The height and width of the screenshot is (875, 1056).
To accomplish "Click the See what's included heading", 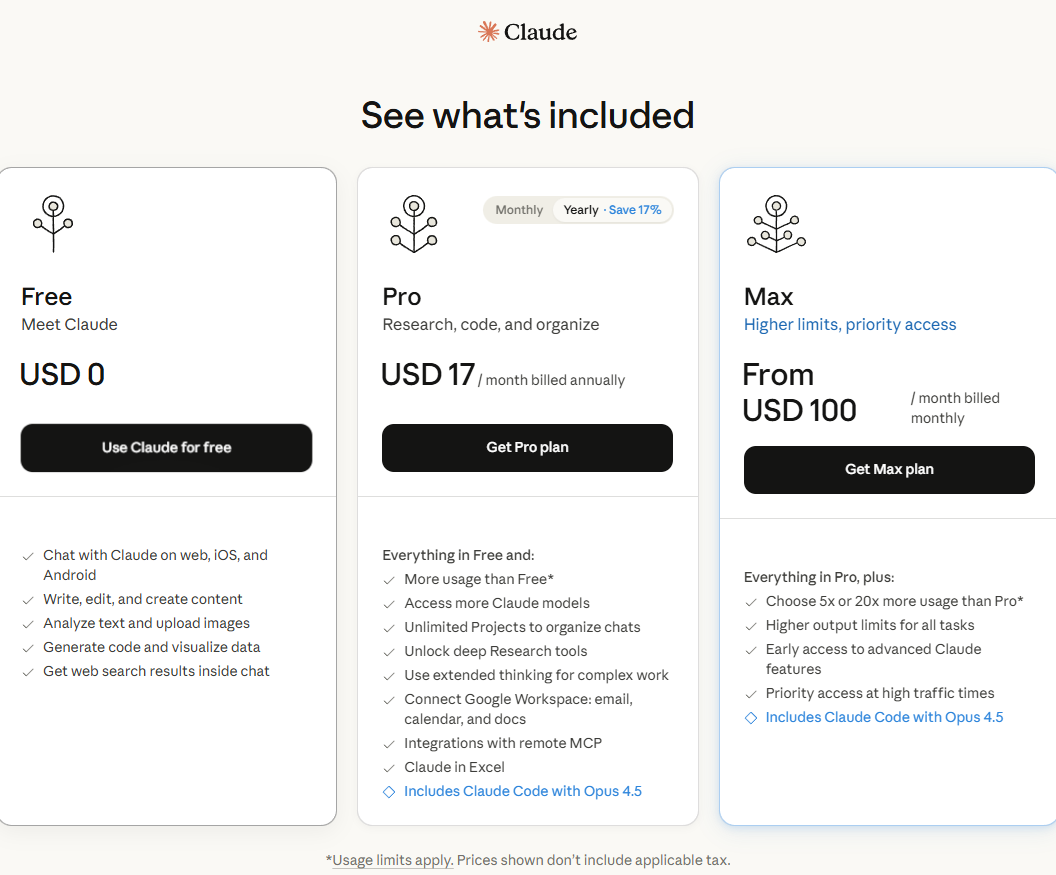I will [528, 115].
